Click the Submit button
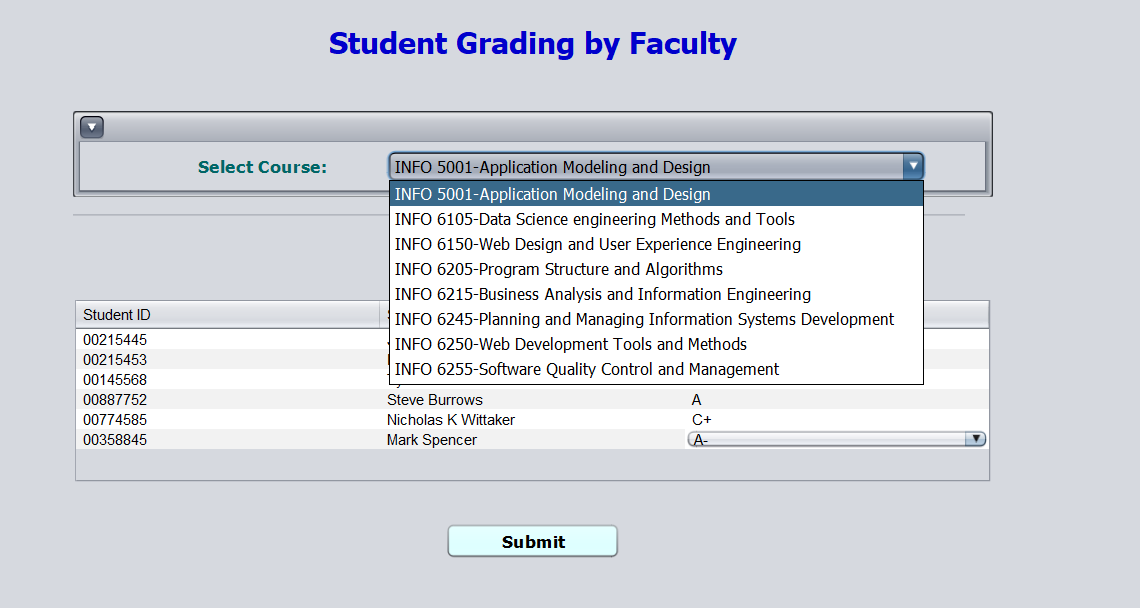Viewport: 1140px width, 608px height. [x=532, y=541]
